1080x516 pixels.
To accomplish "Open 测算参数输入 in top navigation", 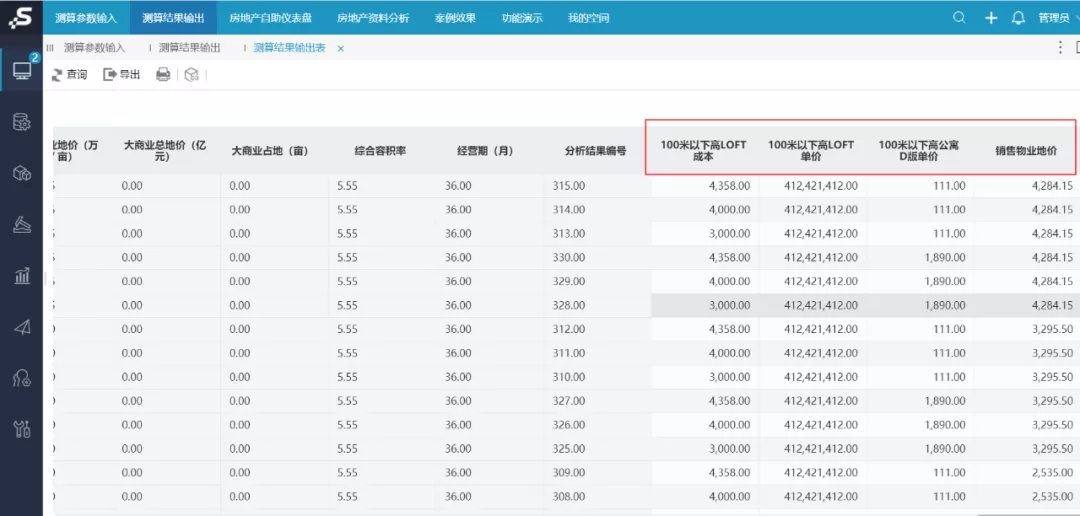I will [x=86, y=18].
